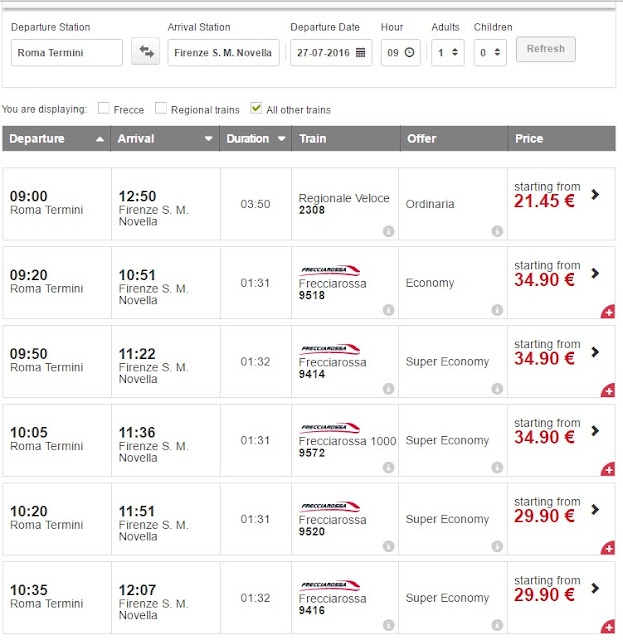Open 21.45 € price arrow for Regionale
623x640 pixels.
pos(596,195)
